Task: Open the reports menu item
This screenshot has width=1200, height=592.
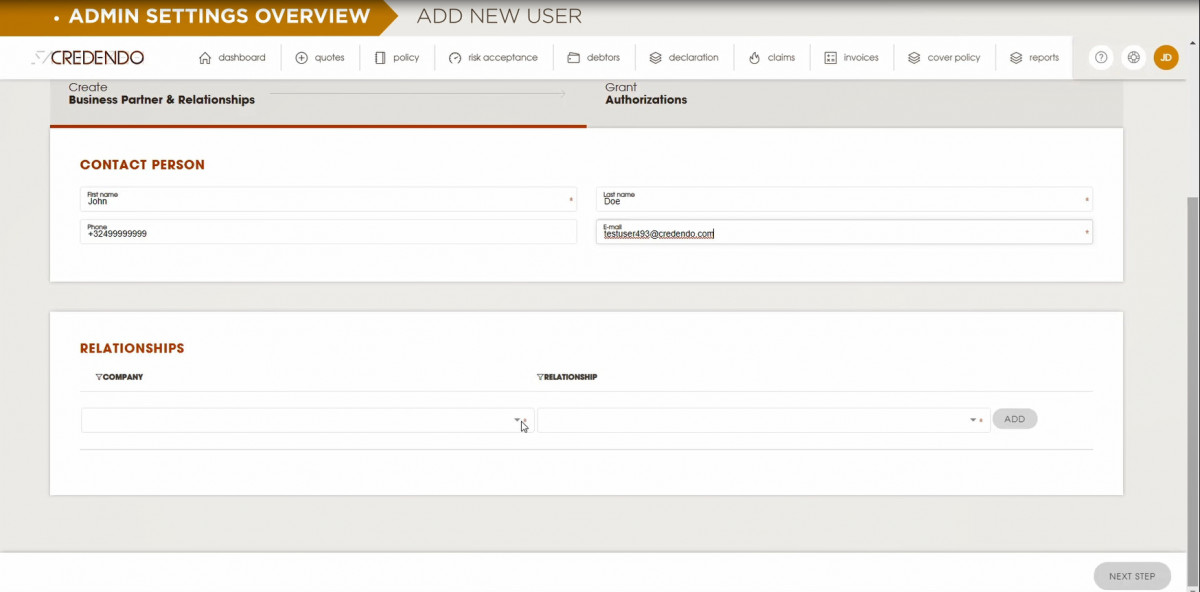Action: click(x=1034, y=58)
